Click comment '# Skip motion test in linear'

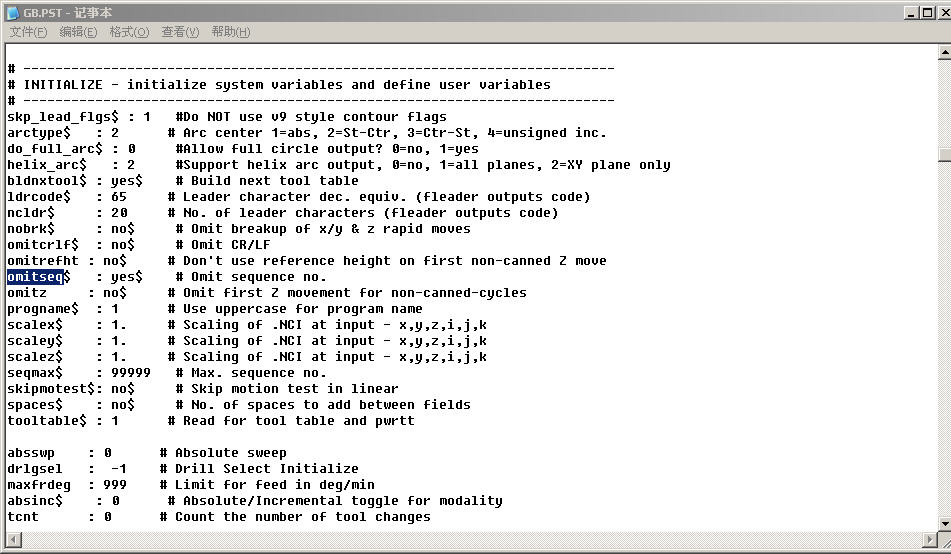[287, 389]
